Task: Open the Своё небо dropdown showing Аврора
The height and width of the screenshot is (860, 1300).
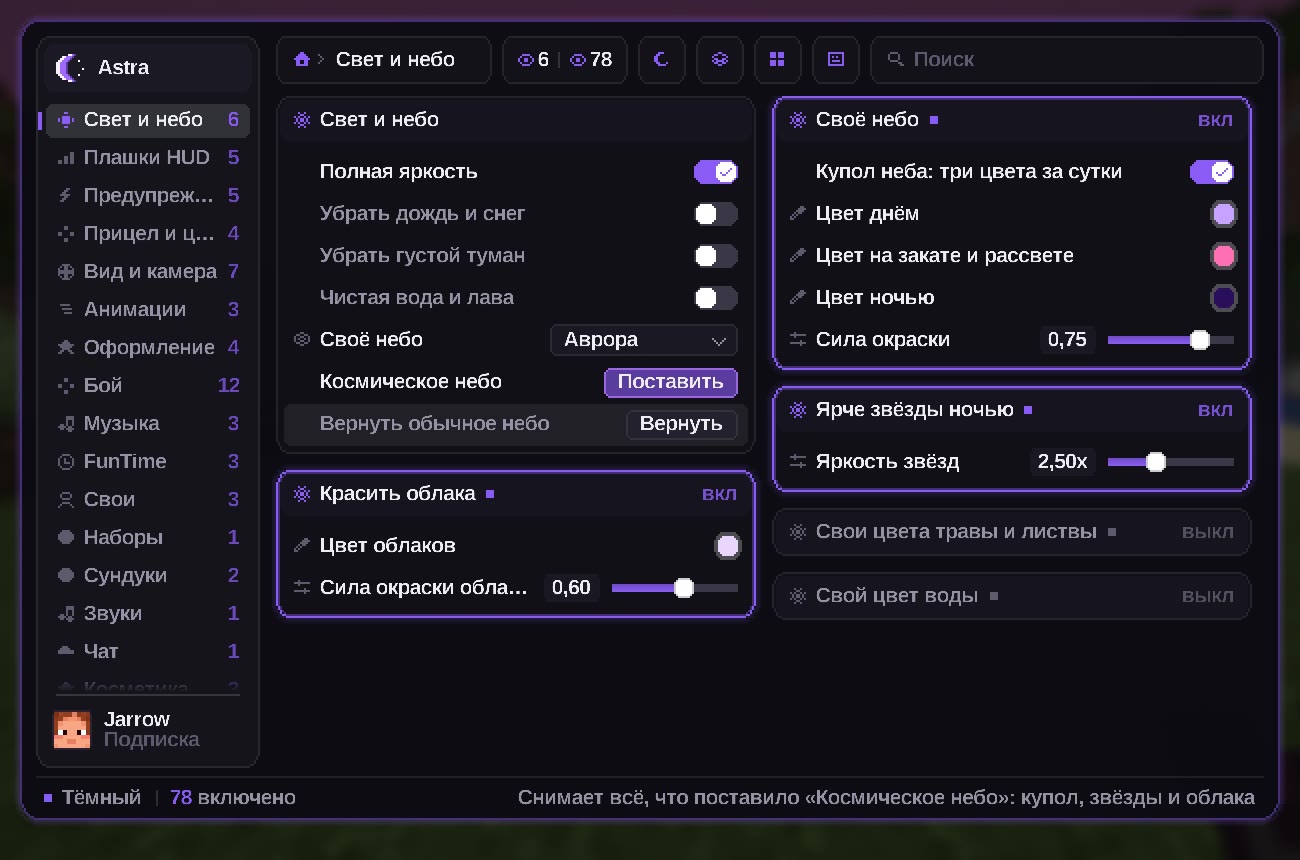Action: 644,340
